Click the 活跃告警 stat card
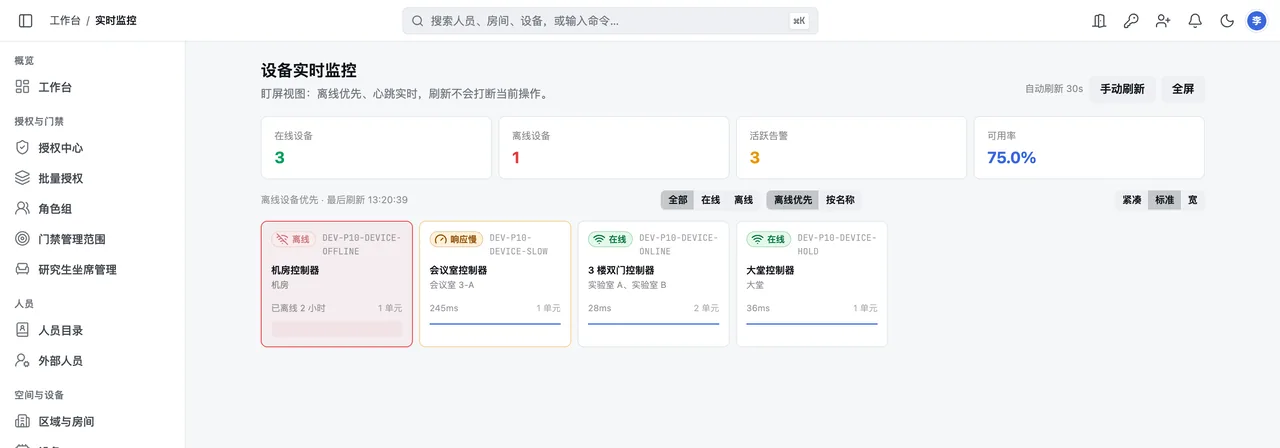Screen dimensions: 1280x448 (851, 148)
